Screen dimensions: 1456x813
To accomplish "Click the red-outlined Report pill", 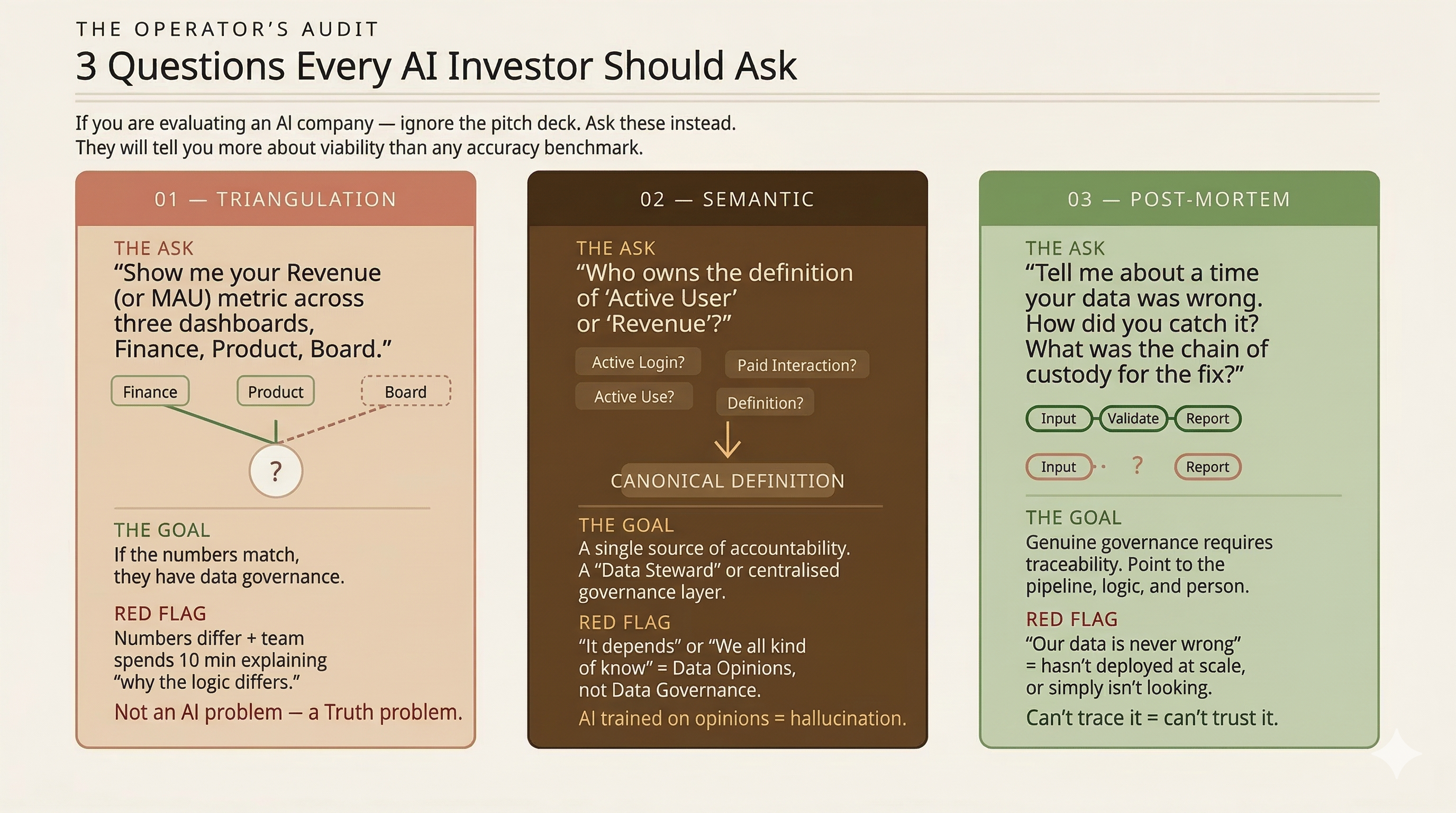I will pyautogui.click(x=1207, y=467).
